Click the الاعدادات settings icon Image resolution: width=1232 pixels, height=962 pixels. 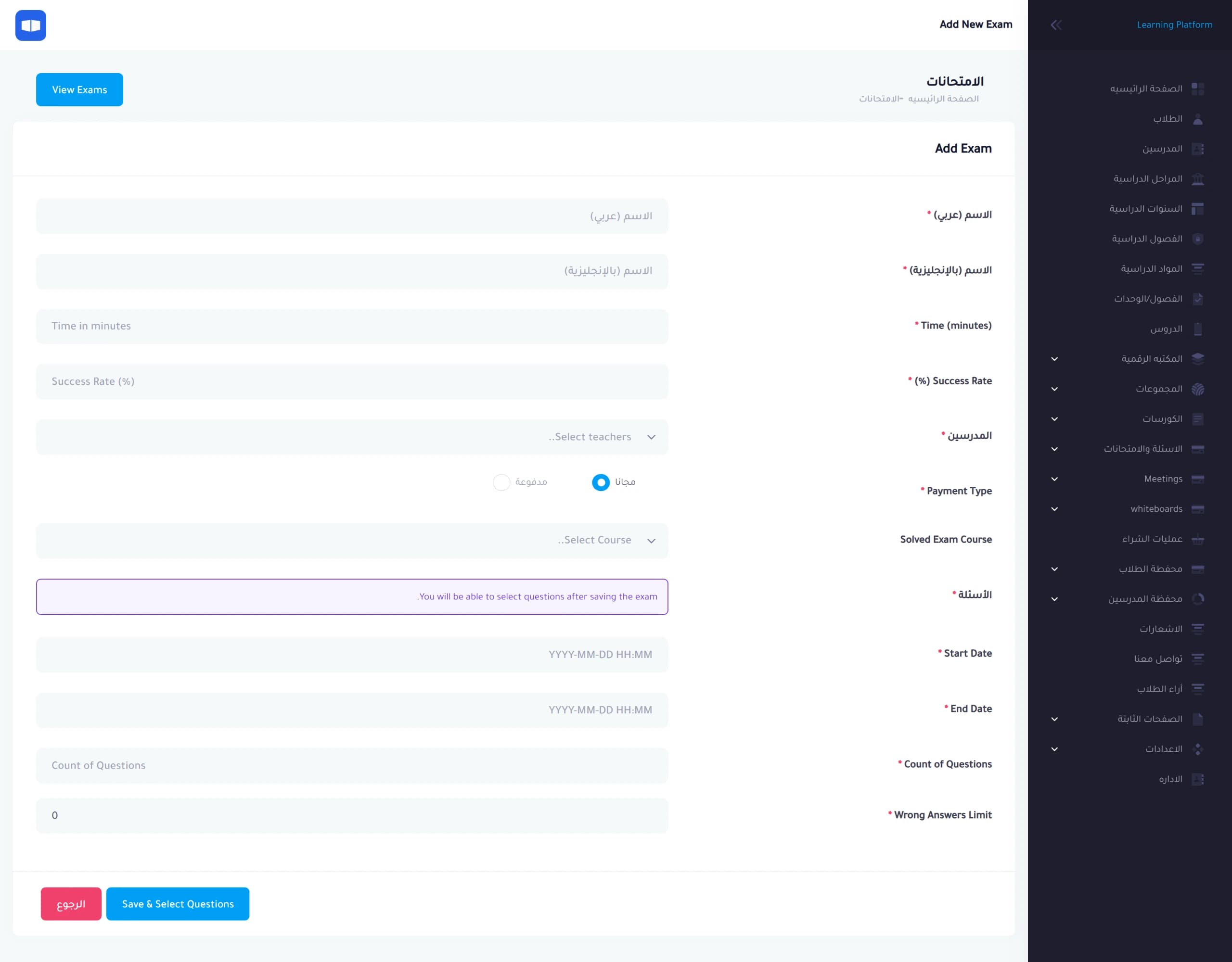(x=1197, y=749)
